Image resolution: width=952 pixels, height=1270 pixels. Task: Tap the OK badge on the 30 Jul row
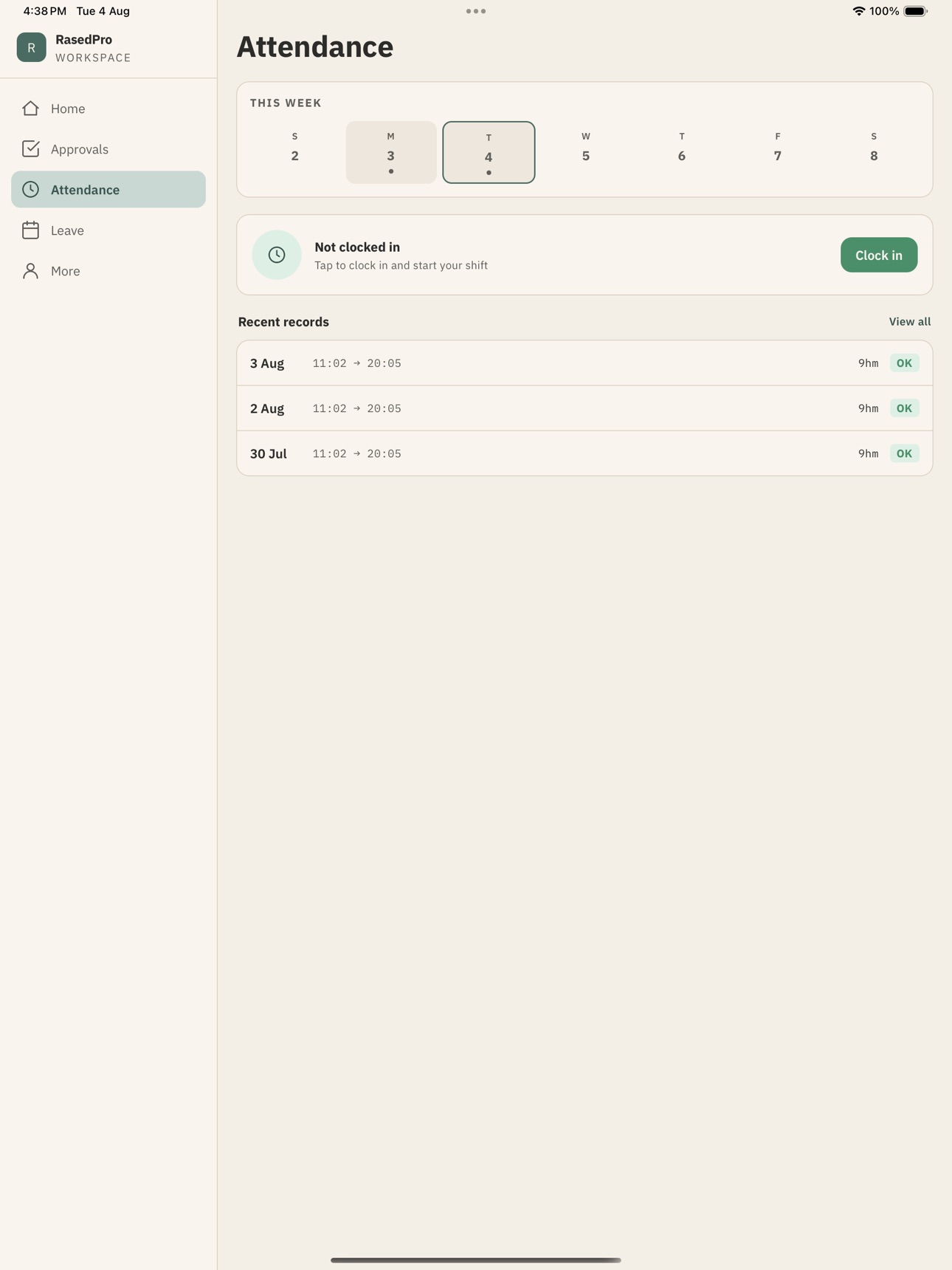[x=904, y=453]
